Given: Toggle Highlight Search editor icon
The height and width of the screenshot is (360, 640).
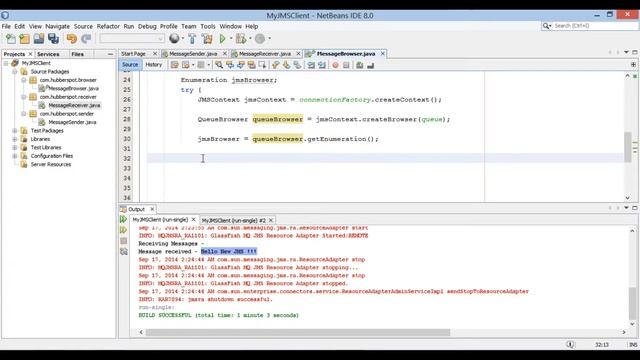Looking at the screenshot, I should pos(251,65).
